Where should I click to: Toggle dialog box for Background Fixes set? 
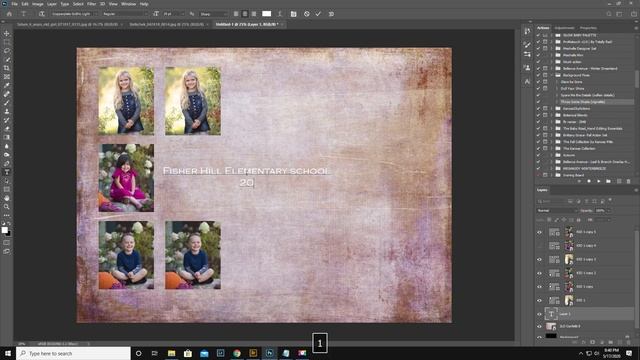click(x=545, y=75)
